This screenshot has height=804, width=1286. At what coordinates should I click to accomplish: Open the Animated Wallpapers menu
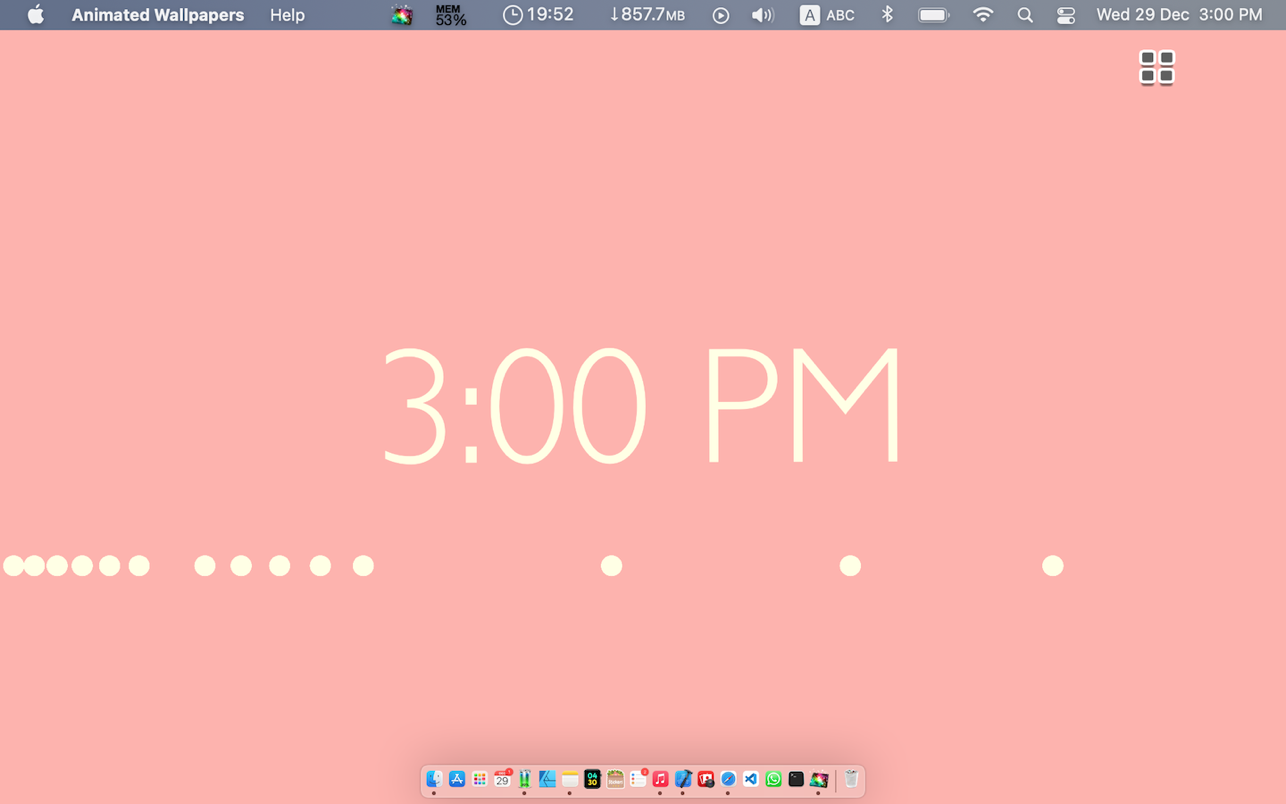click(x=157, y=15)
